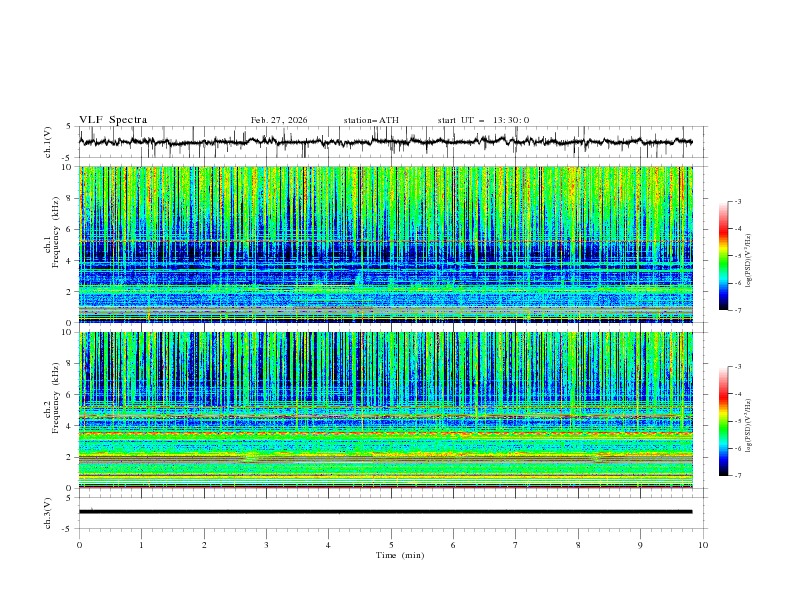Click the time axis tick label "5"
This screenshot has height=612, width=792.
[391, 545]
